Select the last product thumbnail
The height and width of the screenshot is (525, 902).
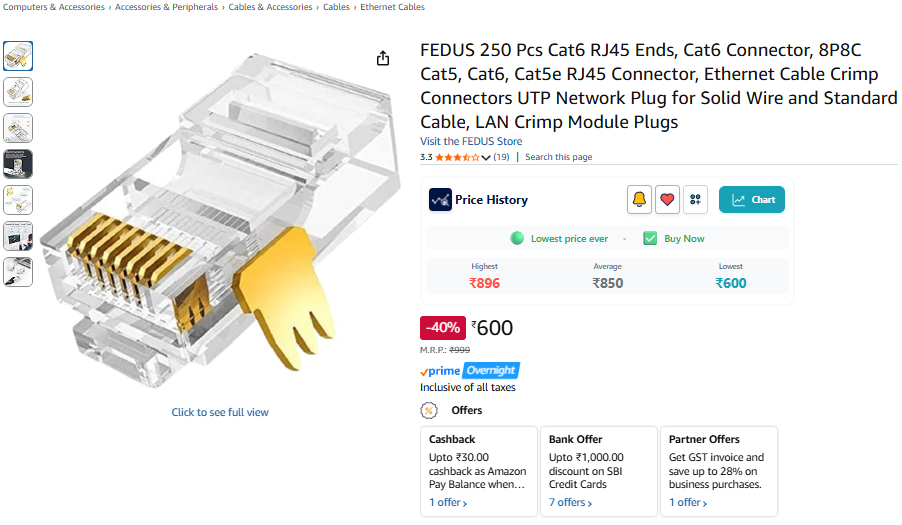pos(18,272)
